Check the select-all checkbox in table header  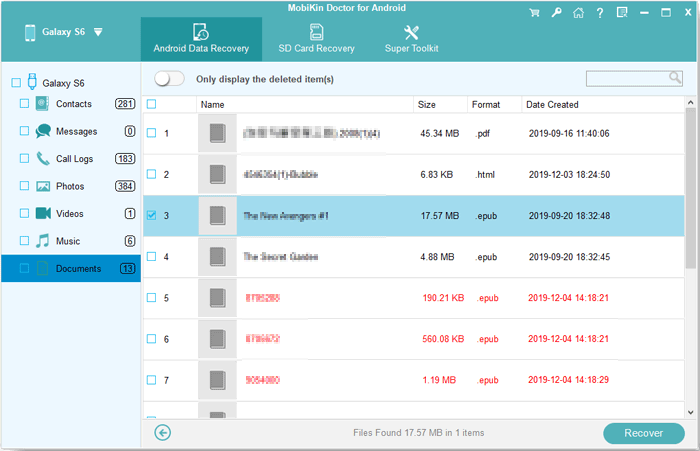152,104
